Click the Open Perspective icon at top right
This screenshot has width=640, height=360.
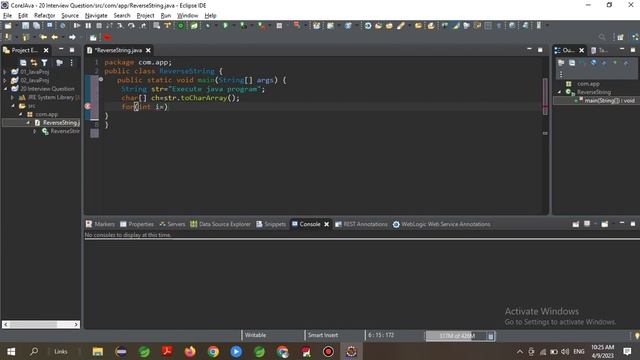[620, 37]
